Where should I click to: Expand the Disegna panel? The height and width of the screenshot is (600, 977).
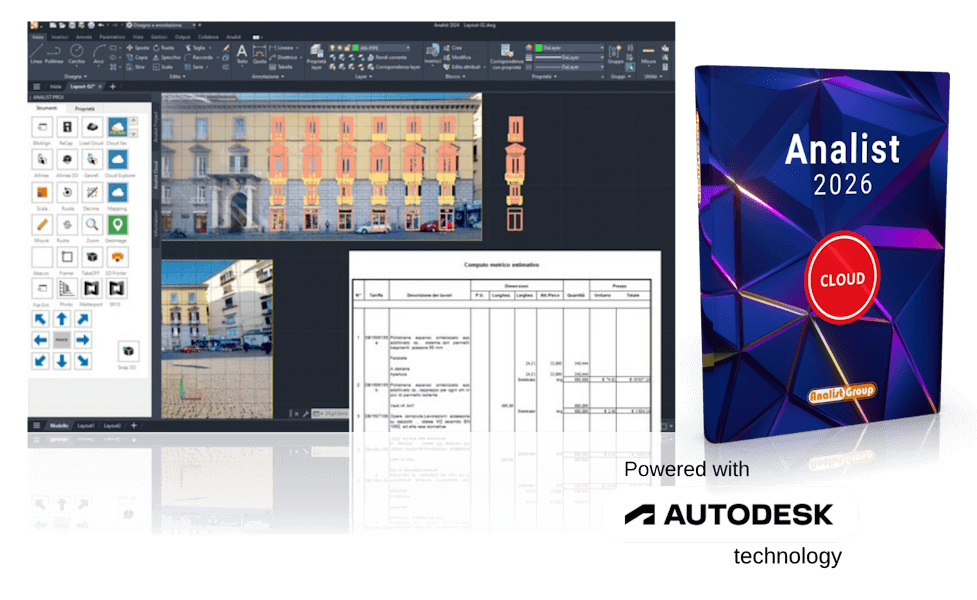[x=75, y=77]
